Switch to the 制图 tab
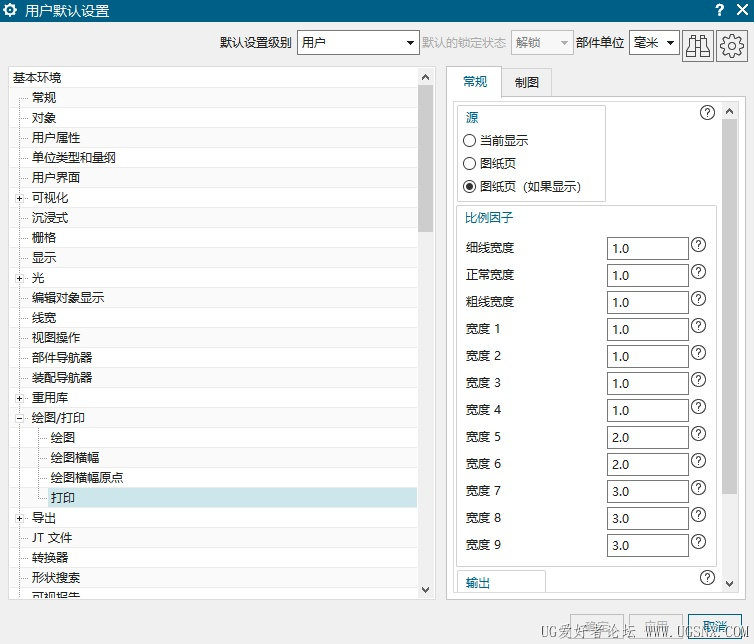This screenshot has height=644, width=754. click(527, 83)
